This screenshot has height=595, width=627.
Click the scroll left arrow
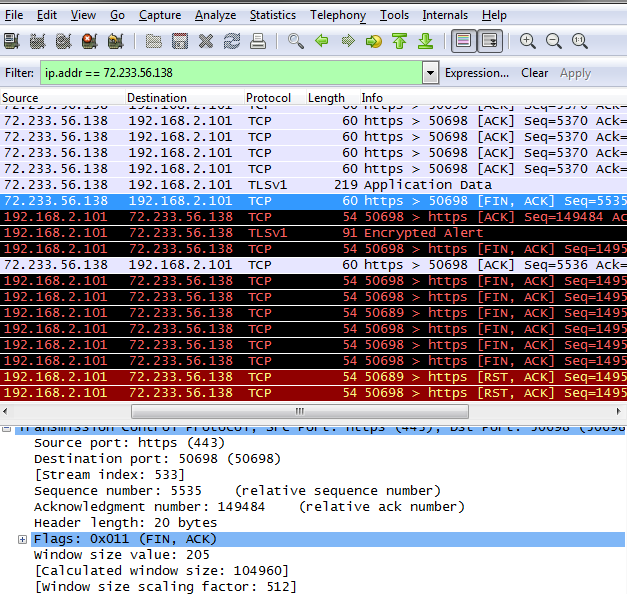coord(5,411)
